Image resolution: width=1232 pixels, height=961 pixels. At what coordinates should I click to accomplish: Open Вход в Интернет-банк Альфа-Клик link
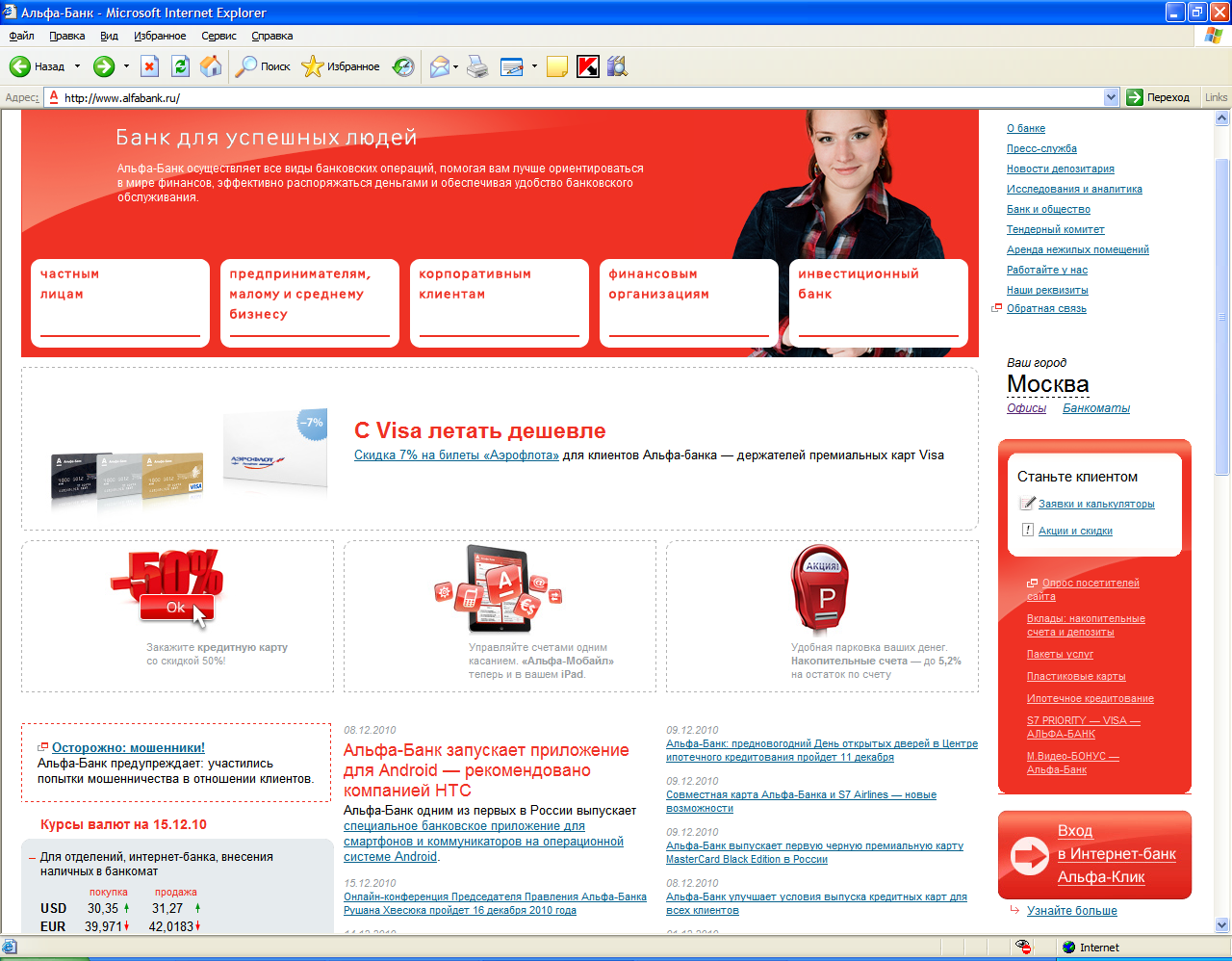click(x=1116, y=854)
